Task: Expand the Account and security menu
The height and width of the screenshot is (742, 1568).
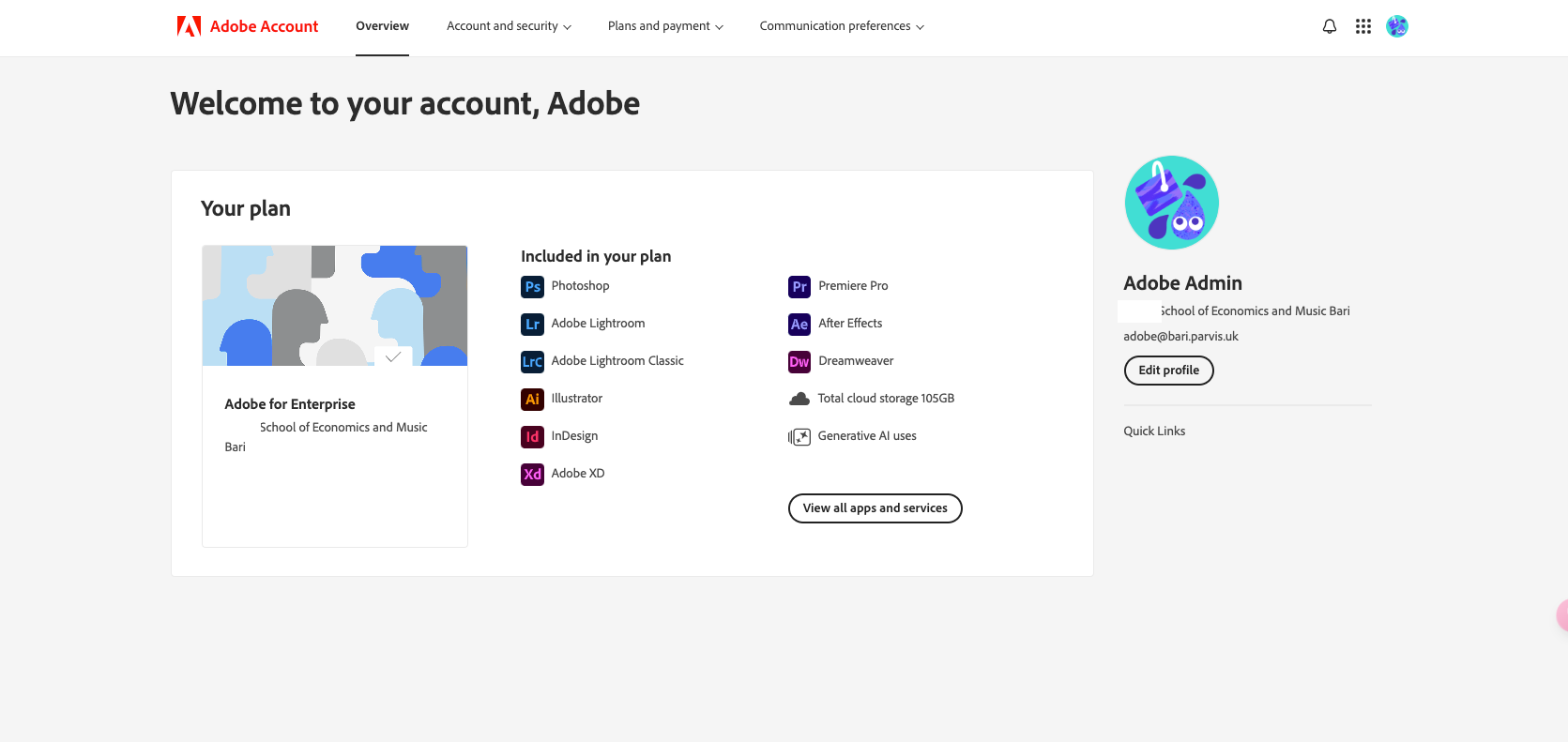Action: click(509, 26)
